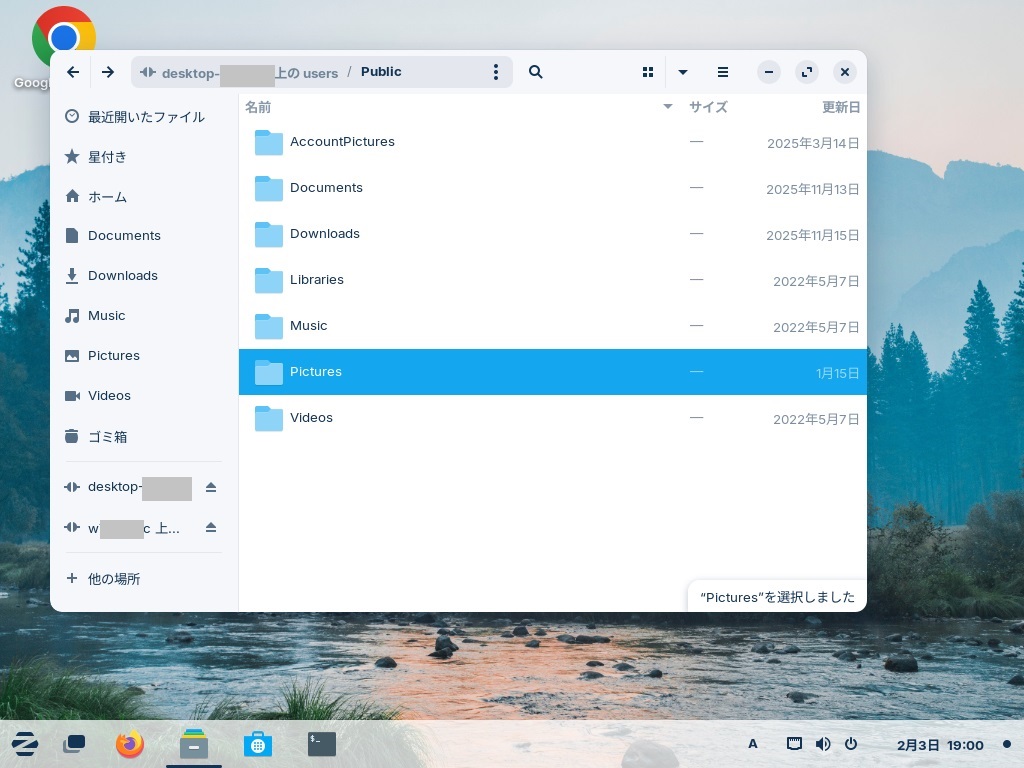1024x768 pixels.
Task: Sort by 更新日 column header
Action: click(x=840, y=107)
